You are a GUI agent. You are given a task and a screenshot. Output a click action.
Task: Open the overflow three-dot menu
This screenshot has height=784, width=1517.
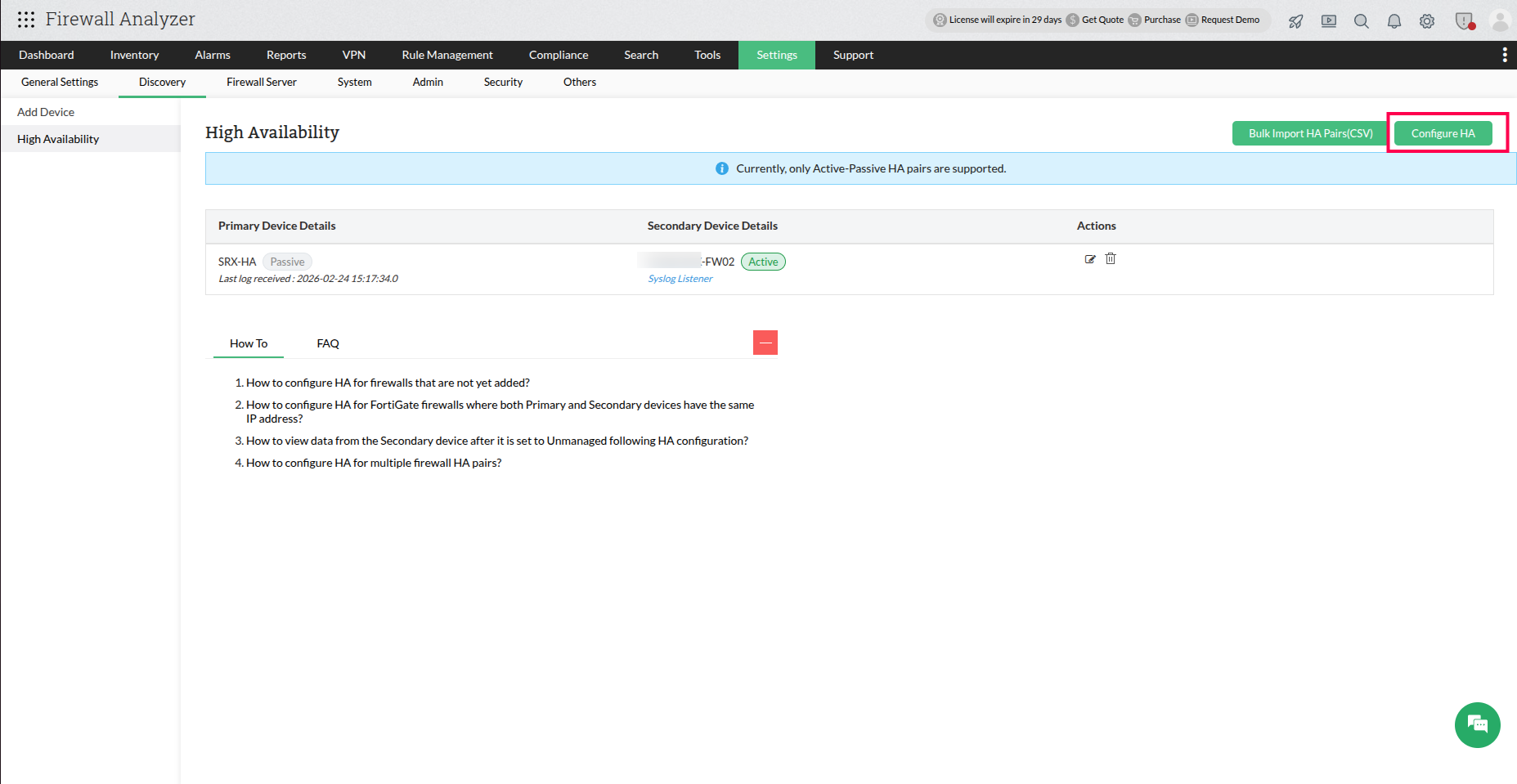tap(1504, 54)
